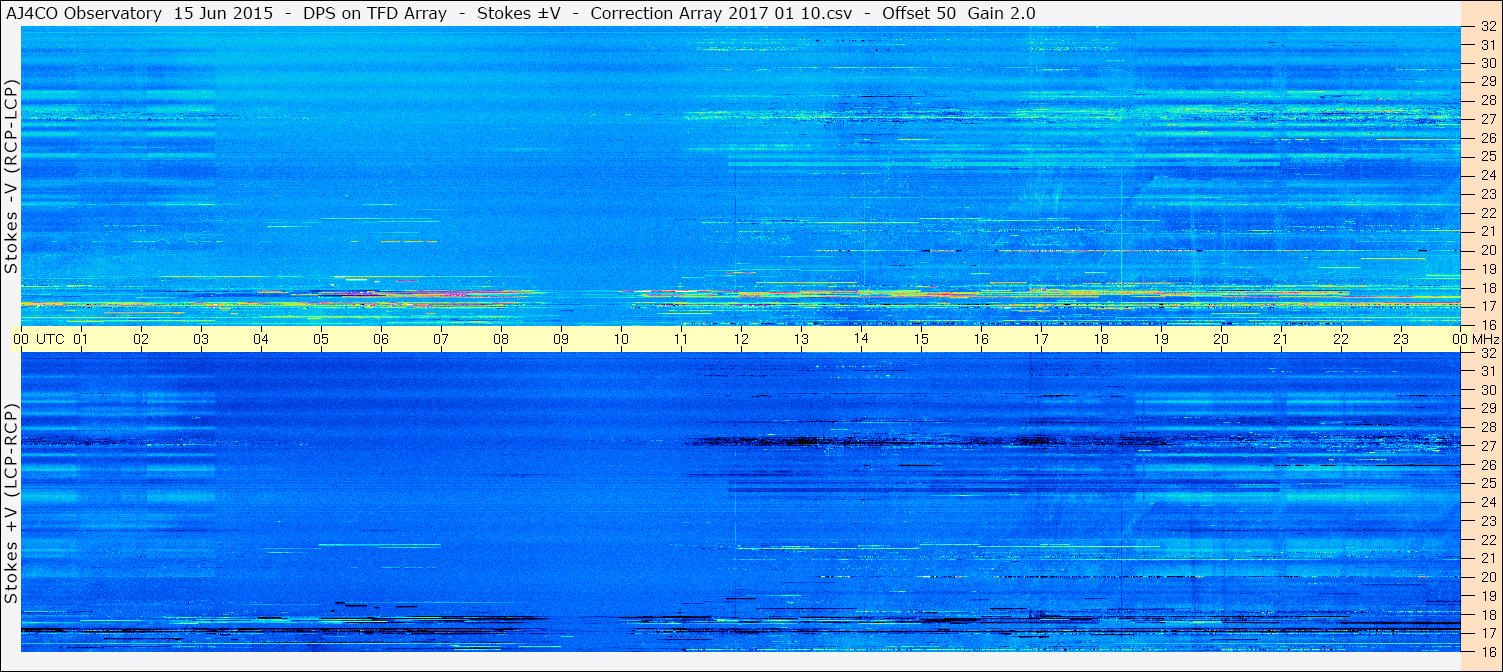The height and width of the screenshot is (672, 1503).
Task: Click the 'Gain 2.0' value
Action: (x=1002, y=13)
